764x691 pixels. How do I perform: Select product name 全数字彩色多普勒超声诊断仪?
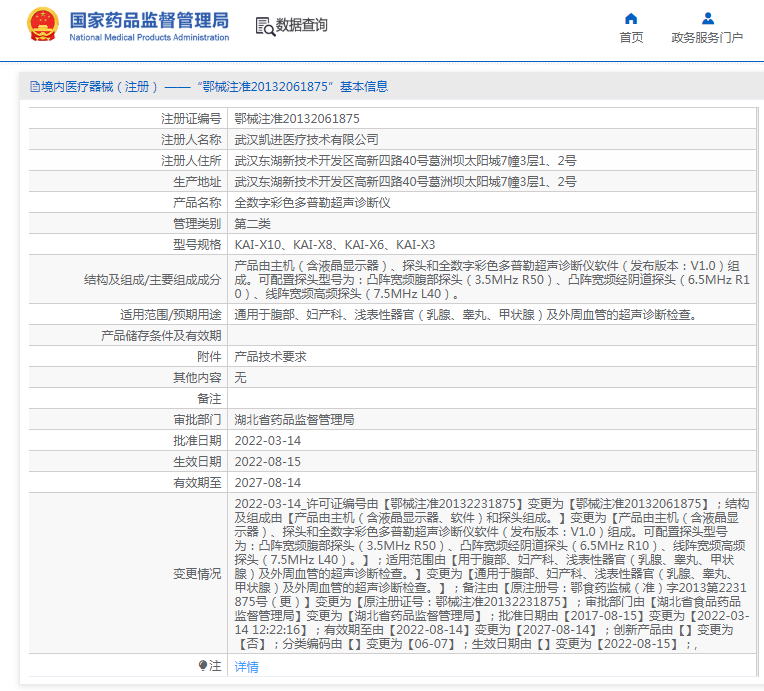point(312,202)
